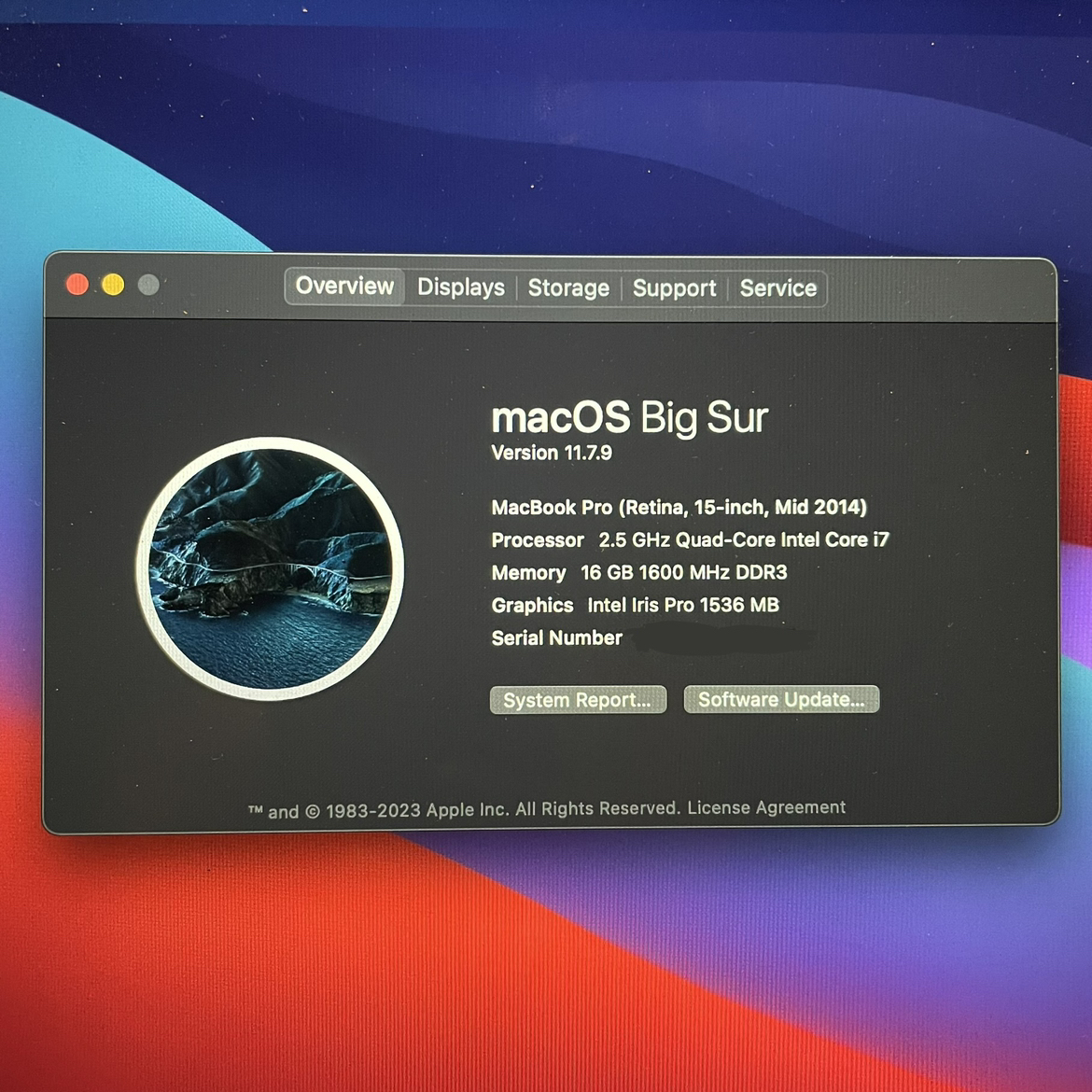Close the window with the red button

[x=77, y=285]
